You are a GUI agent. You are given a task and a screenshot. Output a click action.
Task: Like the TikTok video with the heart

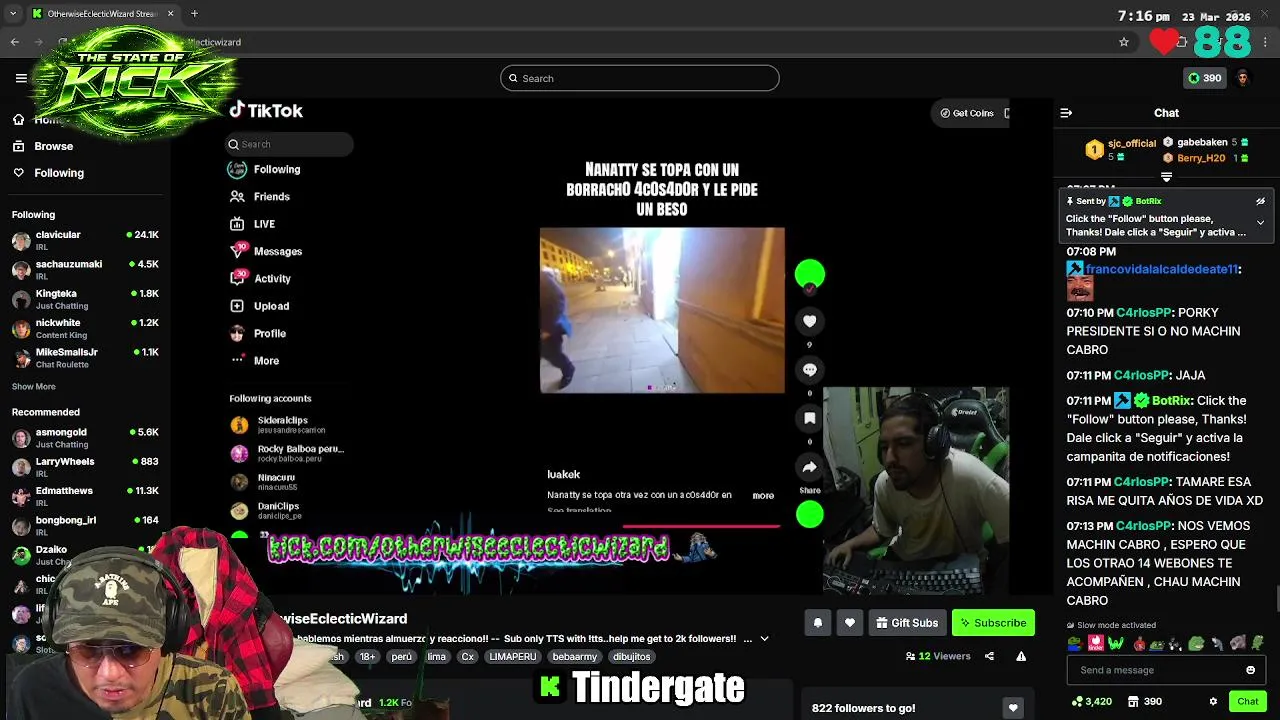(810, 321)
